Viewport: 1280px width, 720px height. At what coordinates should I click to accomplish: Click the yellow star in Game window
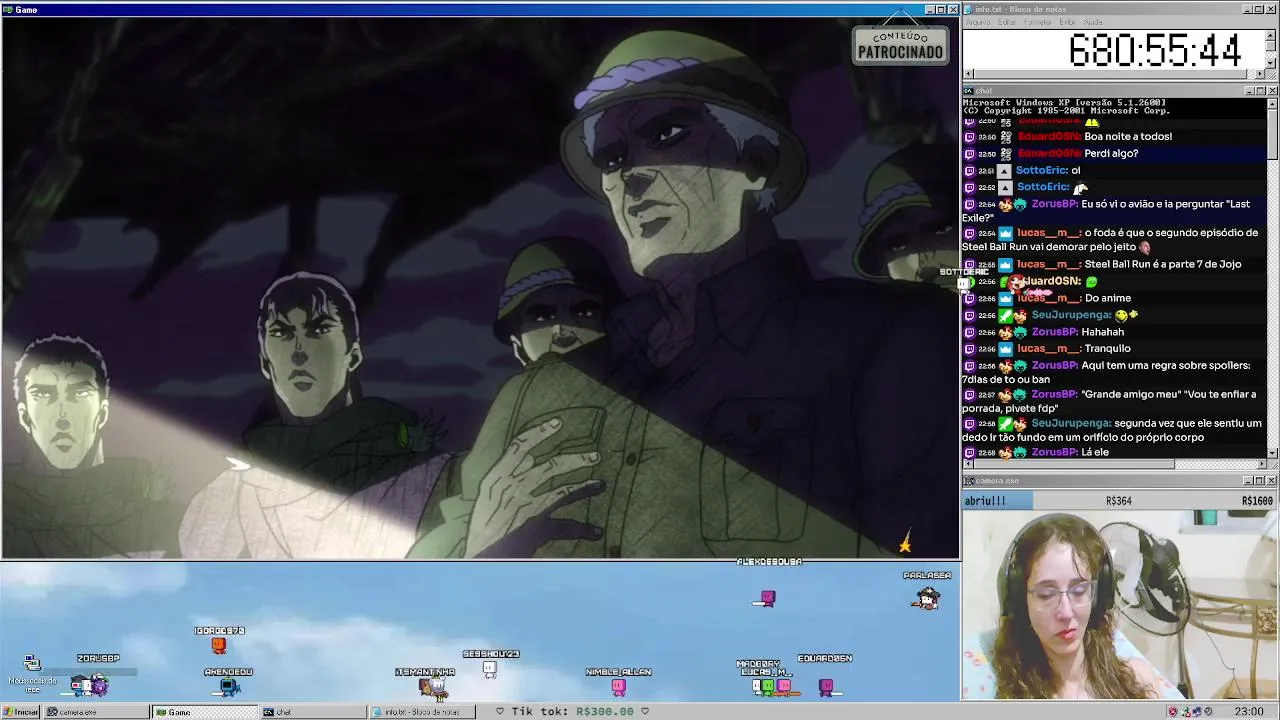pyautogui.click(x=905, y=544)
